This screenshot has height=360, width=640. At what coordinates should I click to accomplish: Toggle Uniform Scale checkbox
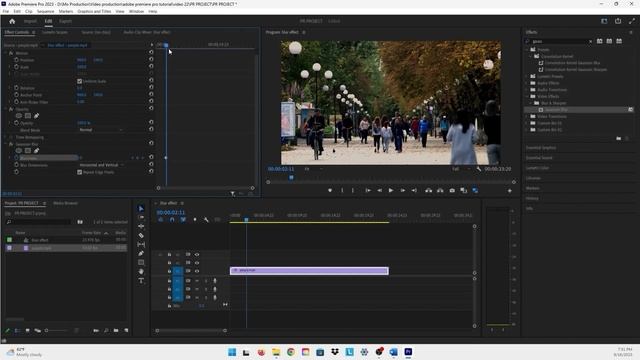coord(80,81)
